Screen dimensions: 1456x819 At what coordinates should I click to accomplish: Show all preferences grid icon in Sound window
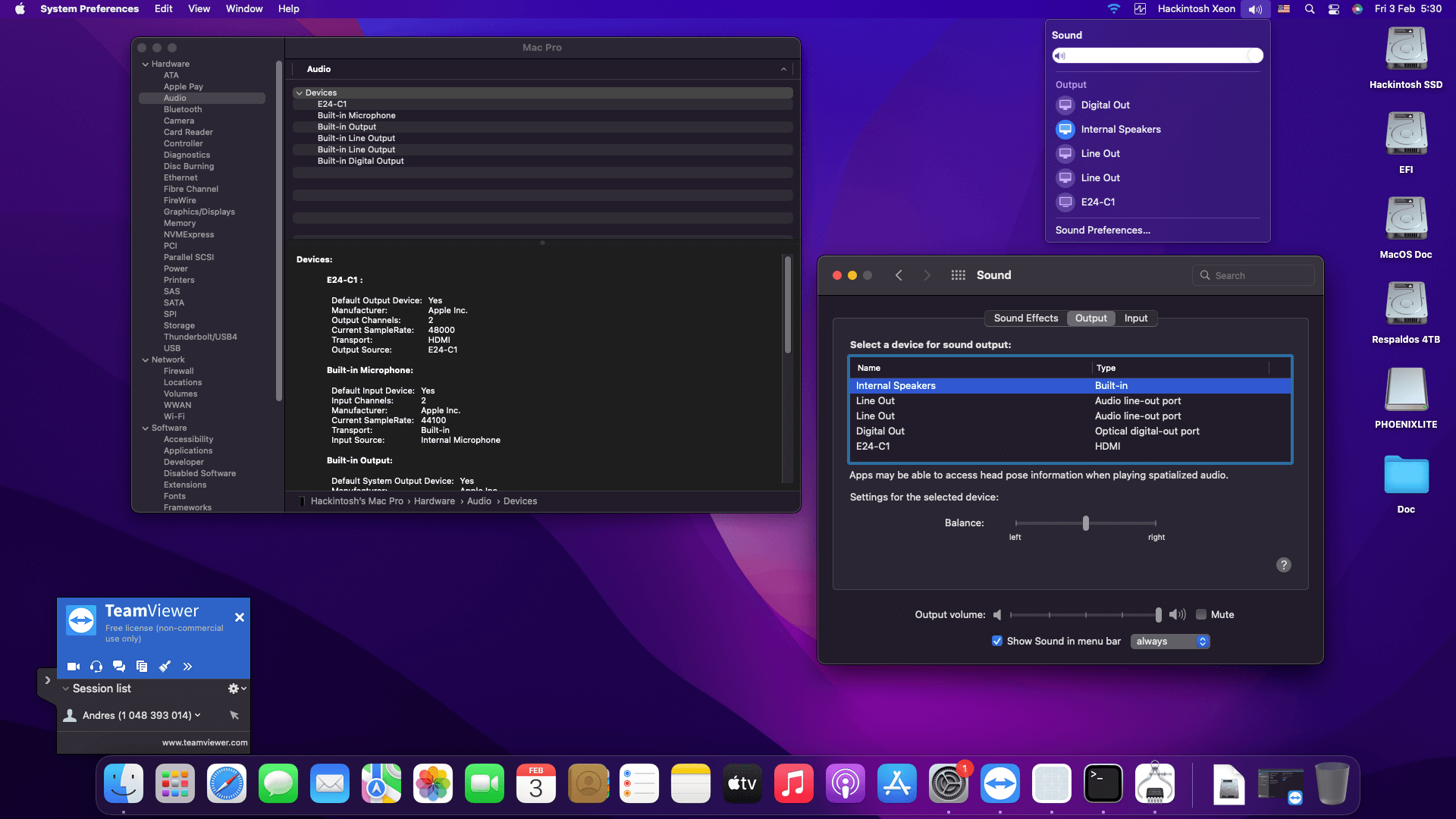coord(959,275)
